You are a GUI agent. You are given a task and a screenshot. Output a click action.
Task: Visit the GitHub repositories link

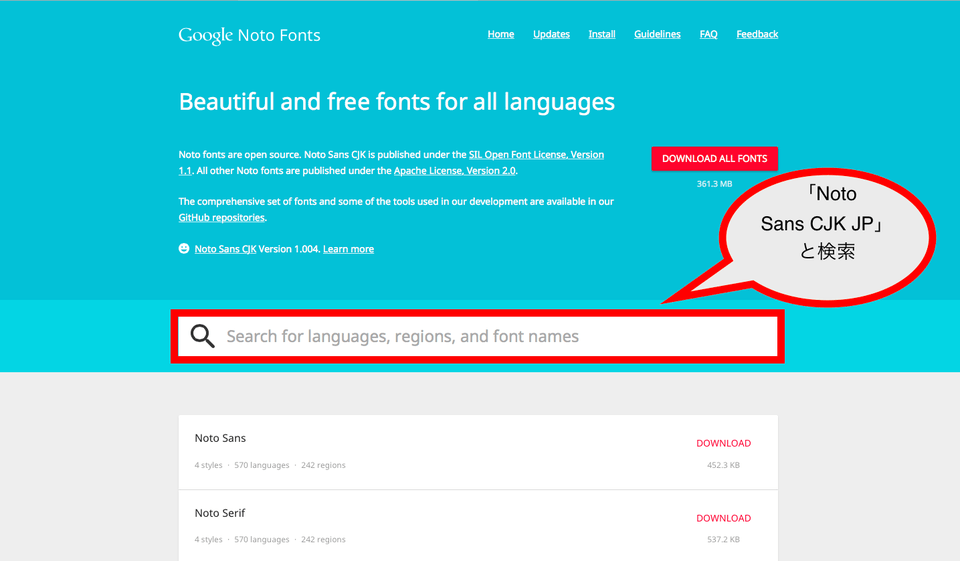(222, 217)
